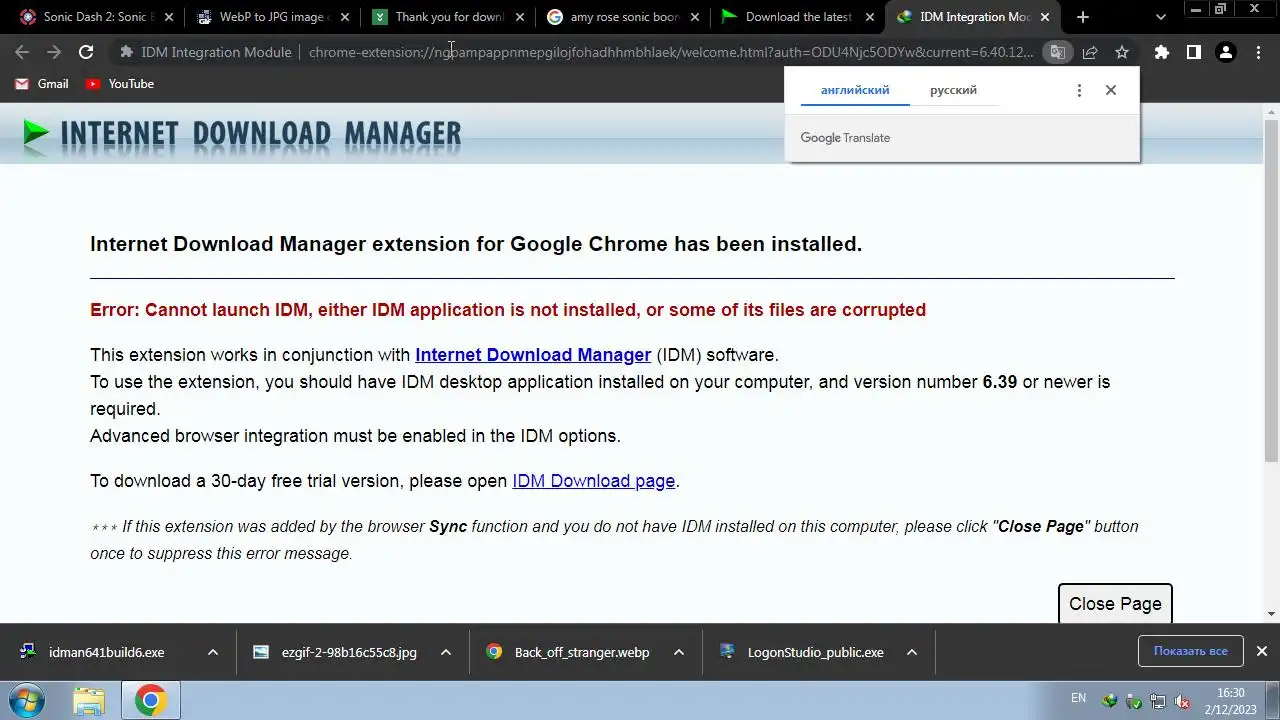
Task: Switch to Thank you for download tab
Action: tap(448, 17)
